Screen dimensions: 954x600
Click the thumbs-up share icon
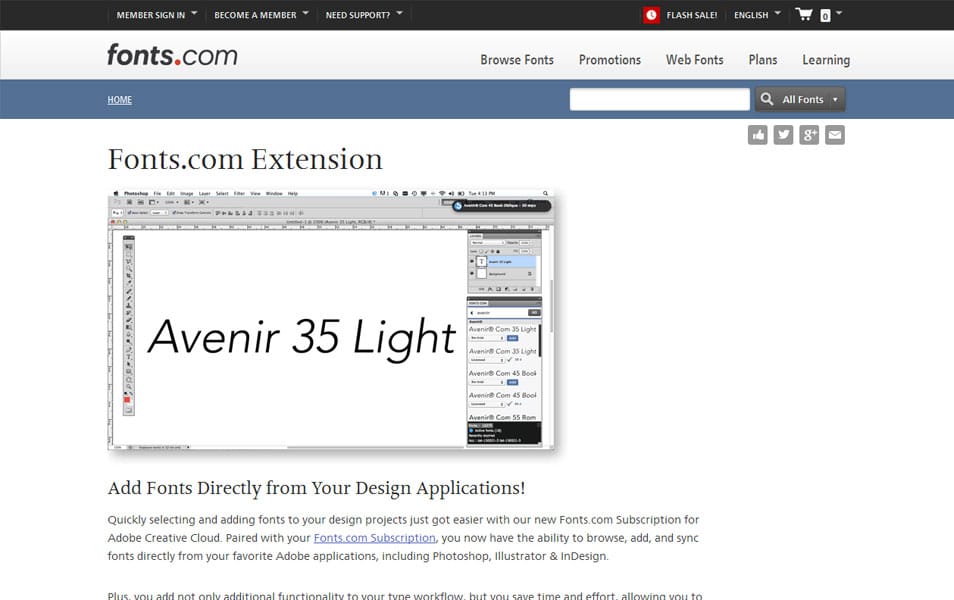click(x=757, y=133)
